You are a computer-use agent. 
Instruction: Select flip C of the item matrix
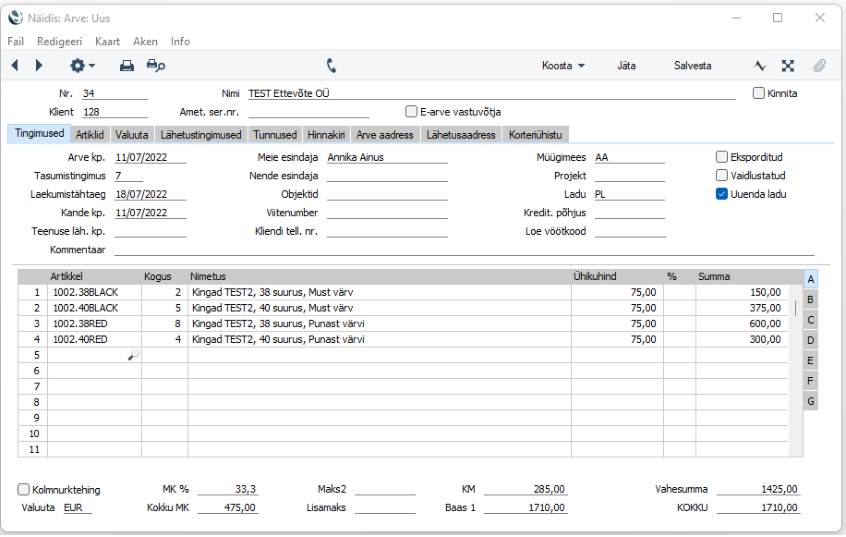(810, 320)
